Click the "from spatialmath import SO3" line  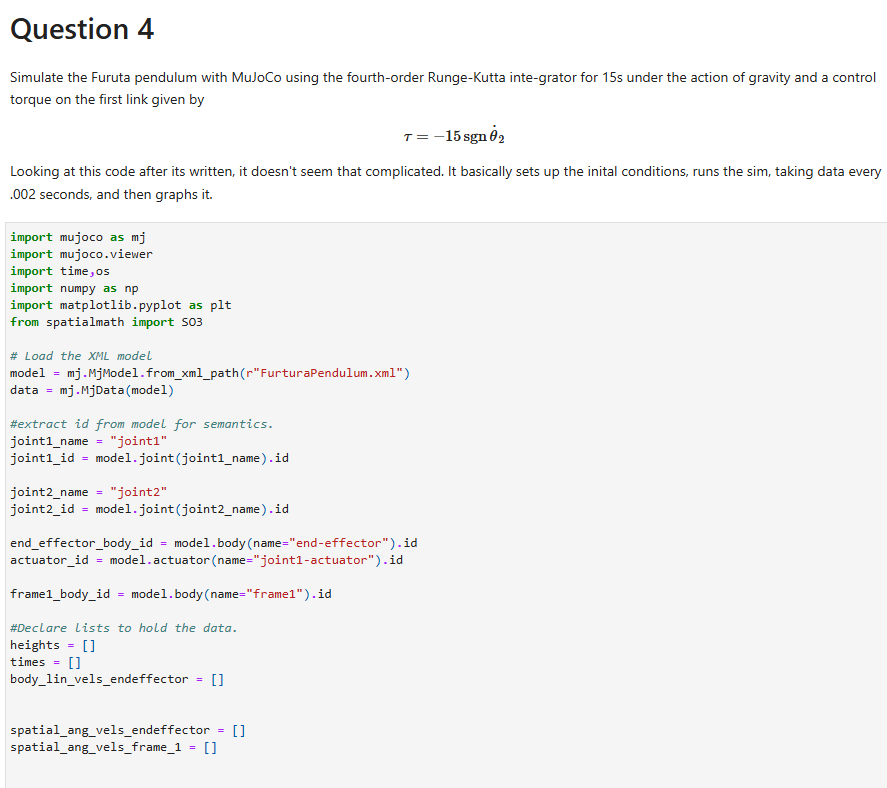point(106,322)
